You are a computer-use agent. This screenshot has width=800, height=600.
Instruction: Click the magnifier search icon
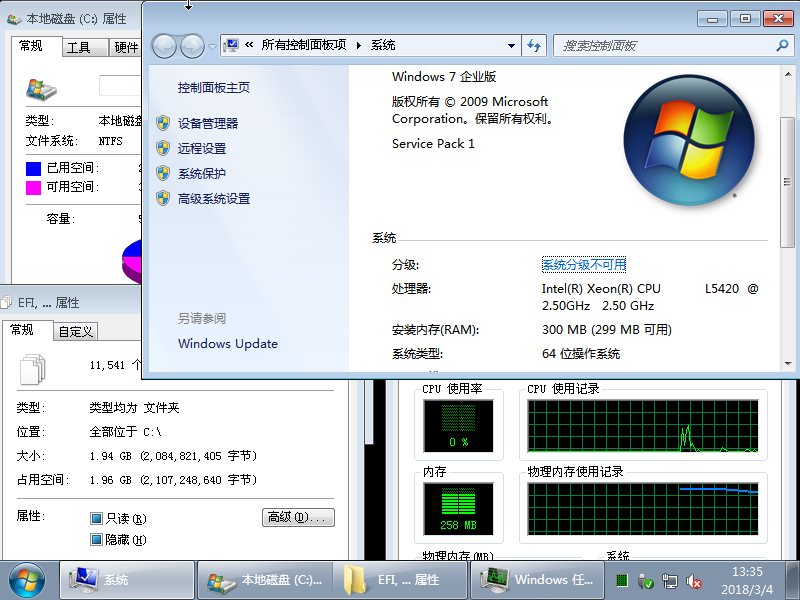click(x=782, y=46)
